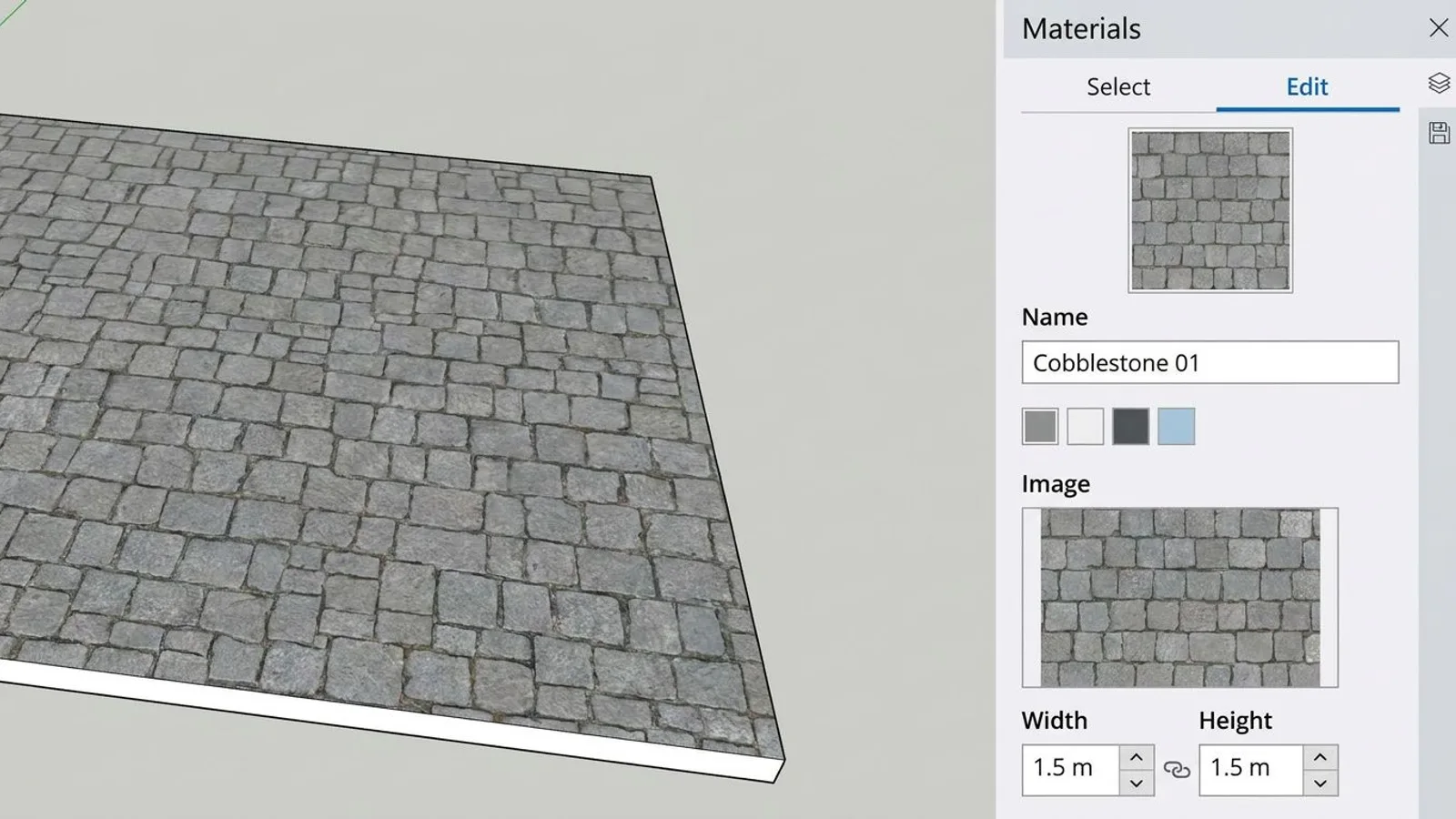Click the Height value field
The height and width of the screenshot is (819, 1456).
point(1251,770)
